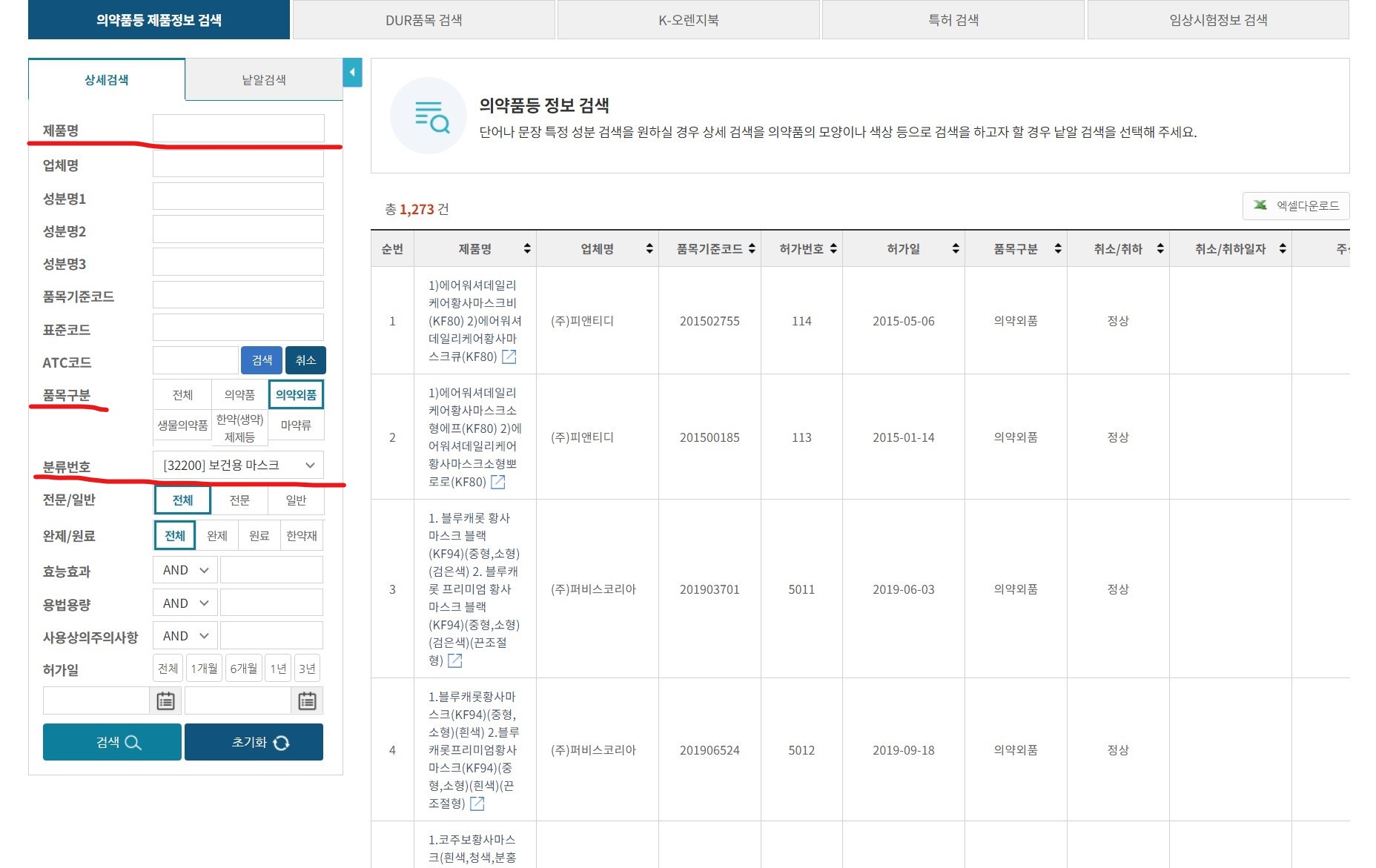Click 허가일 cell 2019-09-18
Screen dimensions: 1376x868
coord(903,750)
